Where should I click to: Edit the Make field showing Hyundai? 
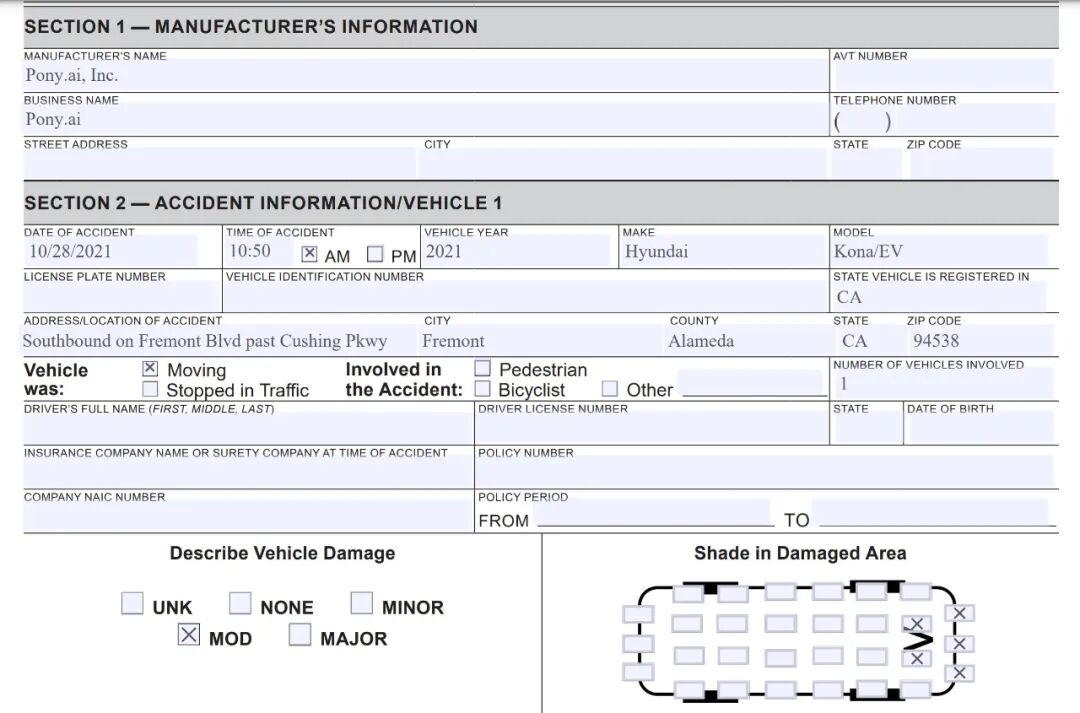coord(724,251)
